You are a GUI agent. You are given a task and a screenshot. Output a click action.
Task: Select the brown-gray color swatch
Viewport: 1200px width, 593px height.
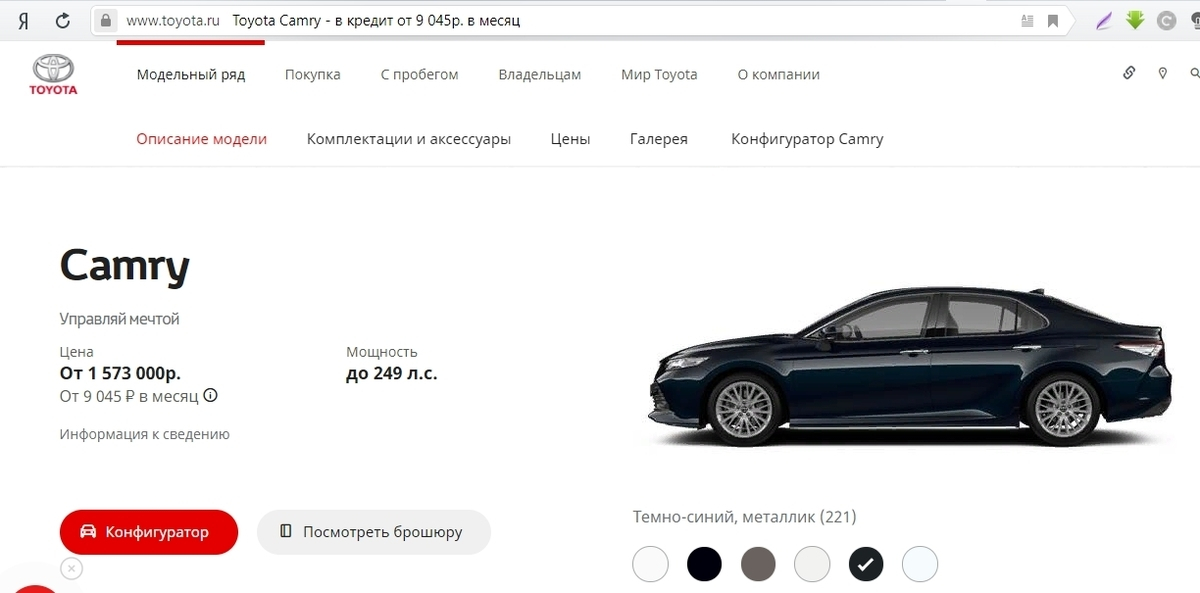coord(758,564)
